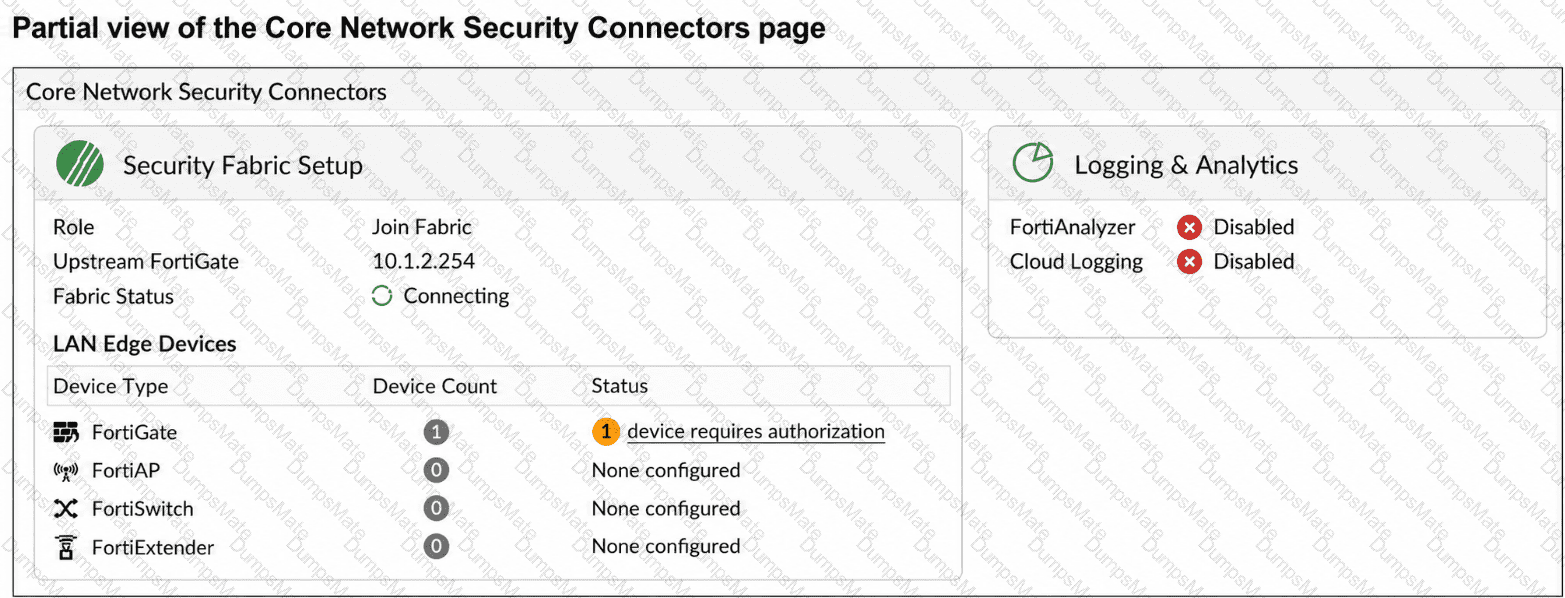1565x598 pixels.
Task: Click the Upstream FortiGate address 10.1.2.254
Action: [x=424, y=261]
